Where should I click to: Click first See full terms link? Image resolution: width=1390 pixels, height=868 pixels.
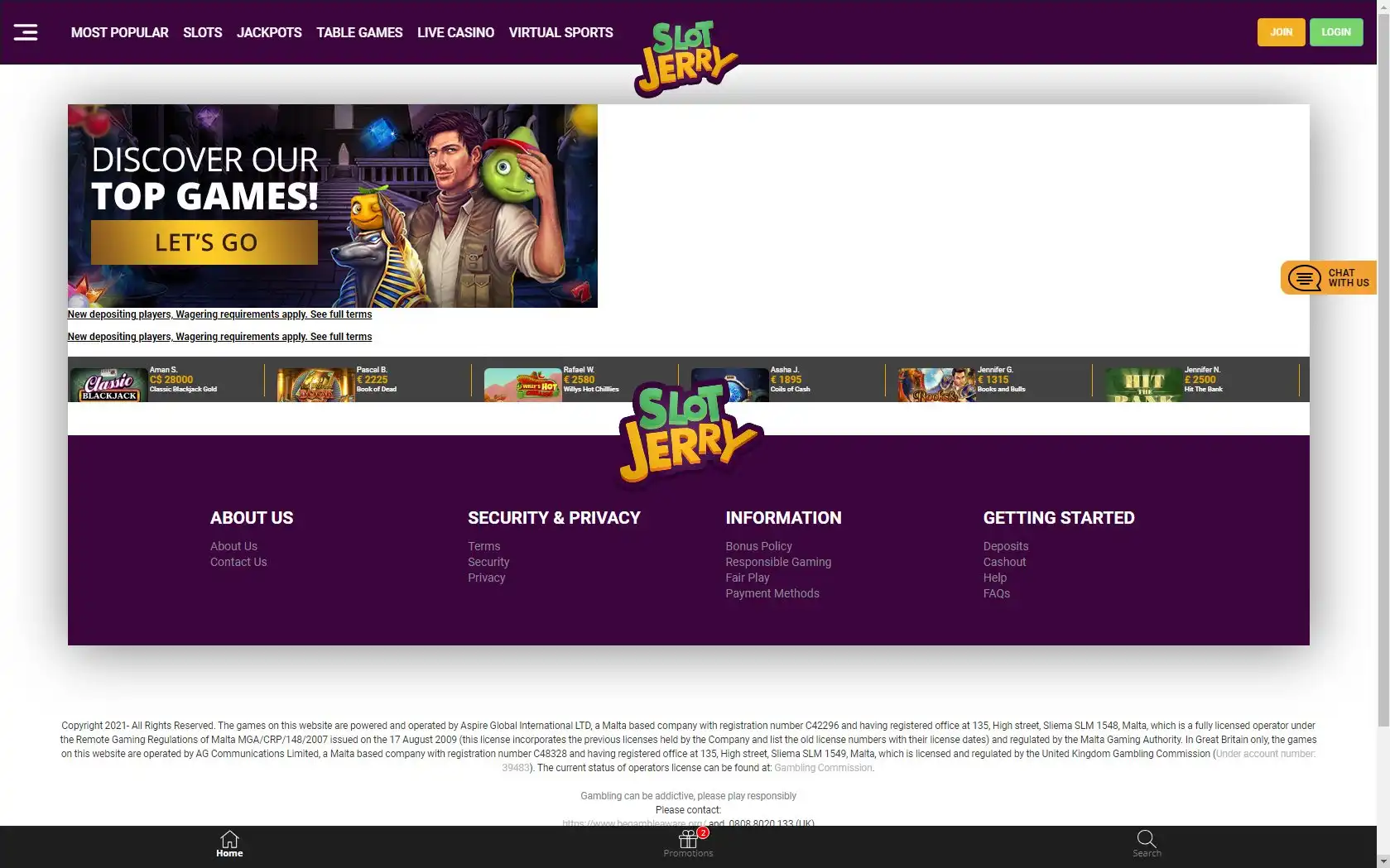340,314
